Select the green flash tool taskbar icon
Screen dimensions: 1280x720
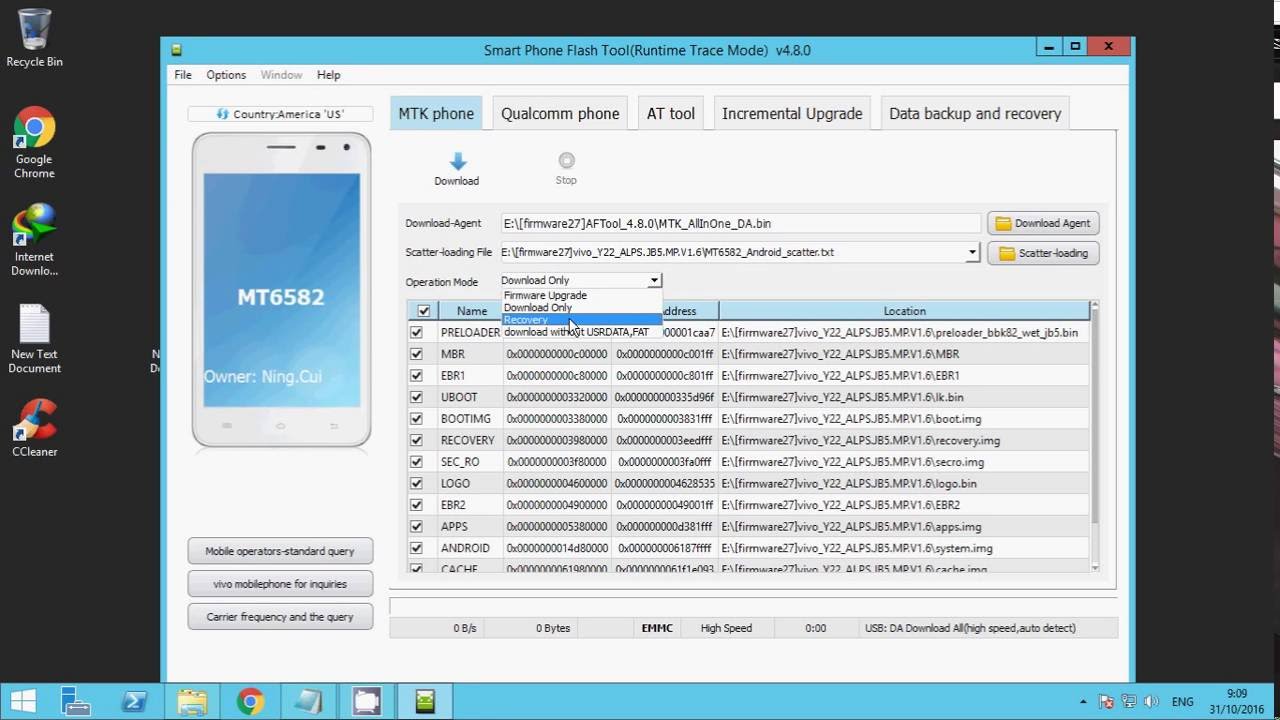pyautogui.click(x=425, y=702)
